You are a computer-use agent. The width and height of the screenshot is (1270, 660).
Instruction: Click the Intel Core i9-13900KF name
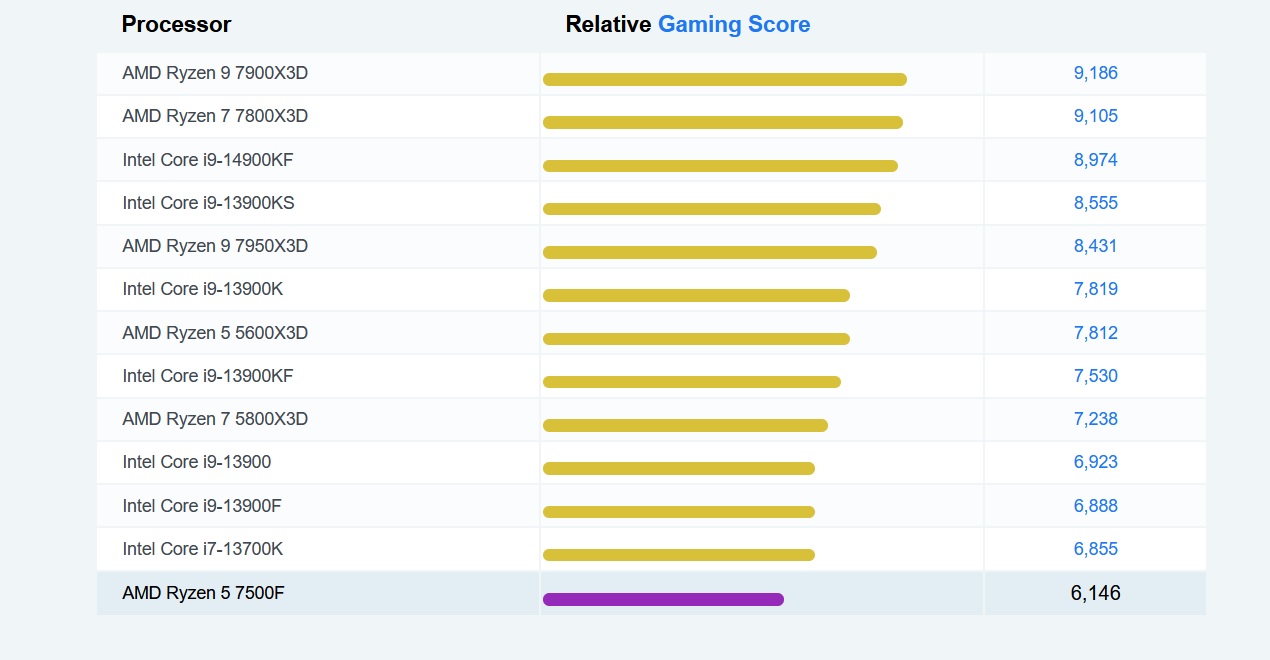click(x=208, y=376)
